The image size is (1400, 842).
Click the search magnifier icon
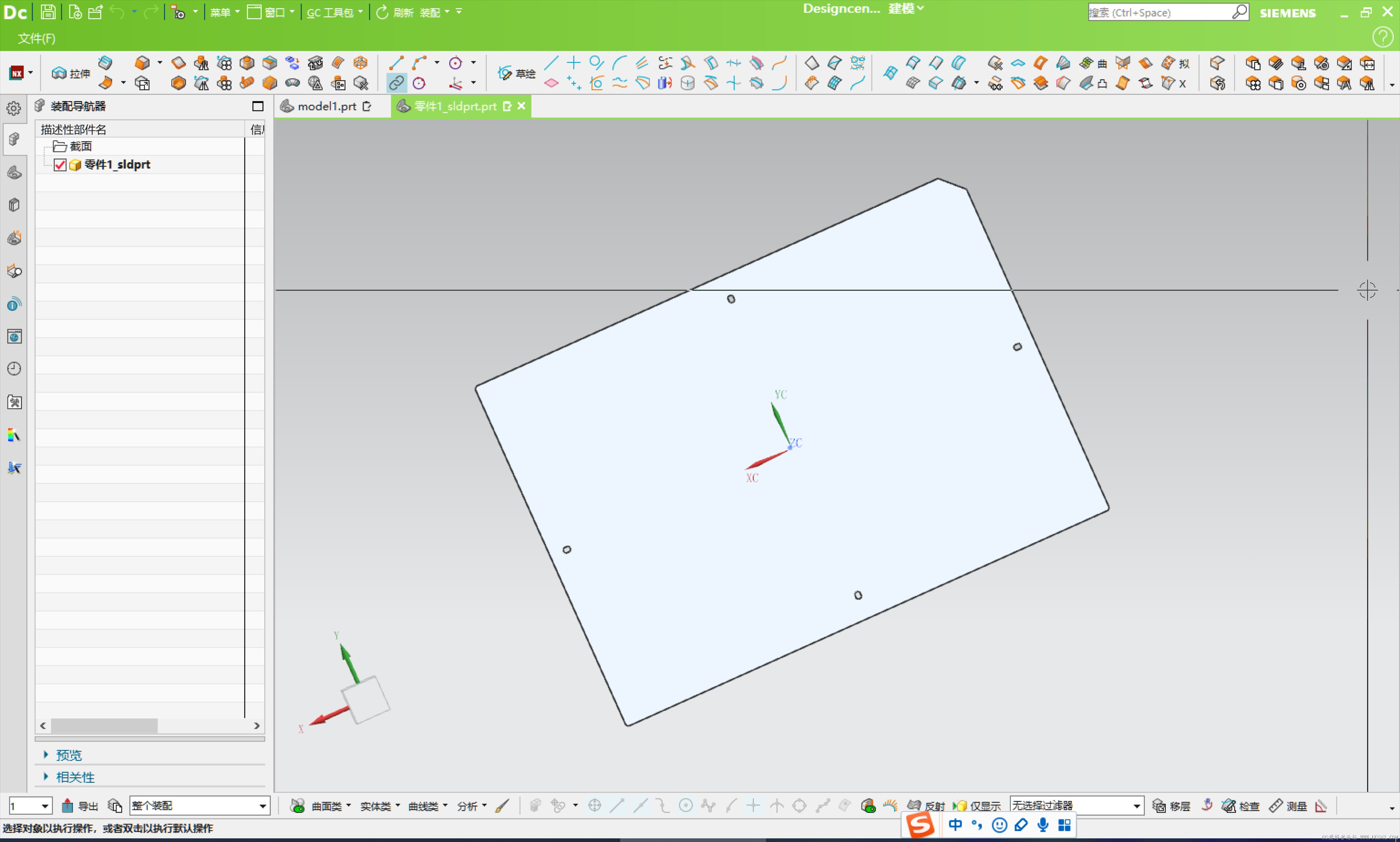[1239, 12]
